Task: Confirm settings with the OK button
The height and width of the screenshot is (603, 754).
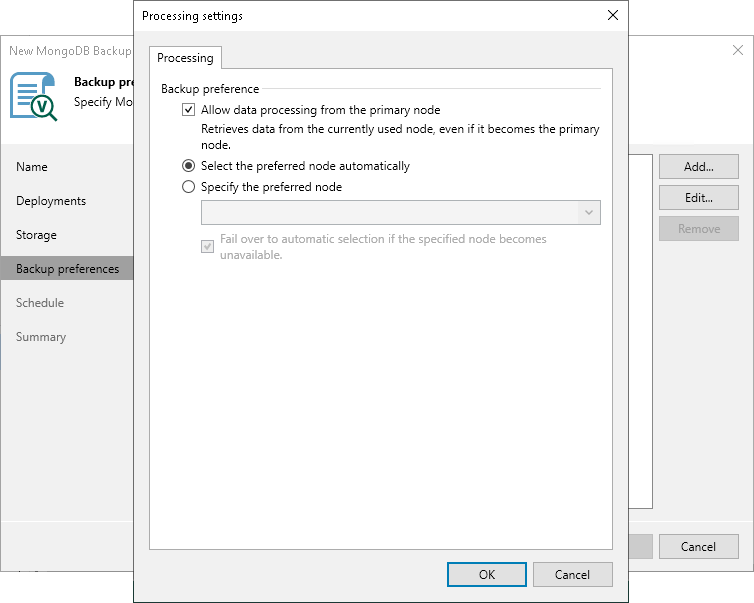Action: click(x=487, y=575)
